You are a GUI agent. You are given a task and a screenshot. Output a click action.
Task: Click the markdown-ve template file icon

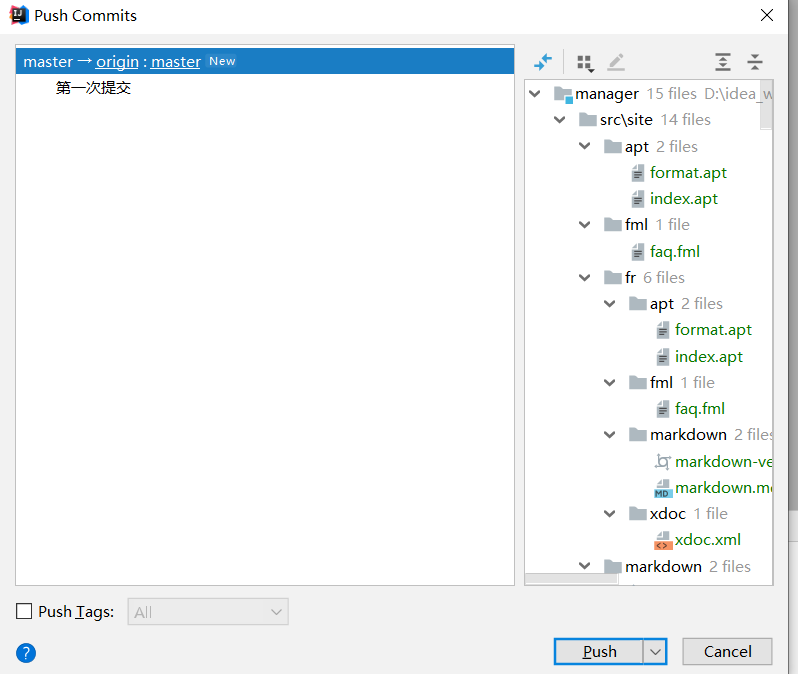point(663,462)
